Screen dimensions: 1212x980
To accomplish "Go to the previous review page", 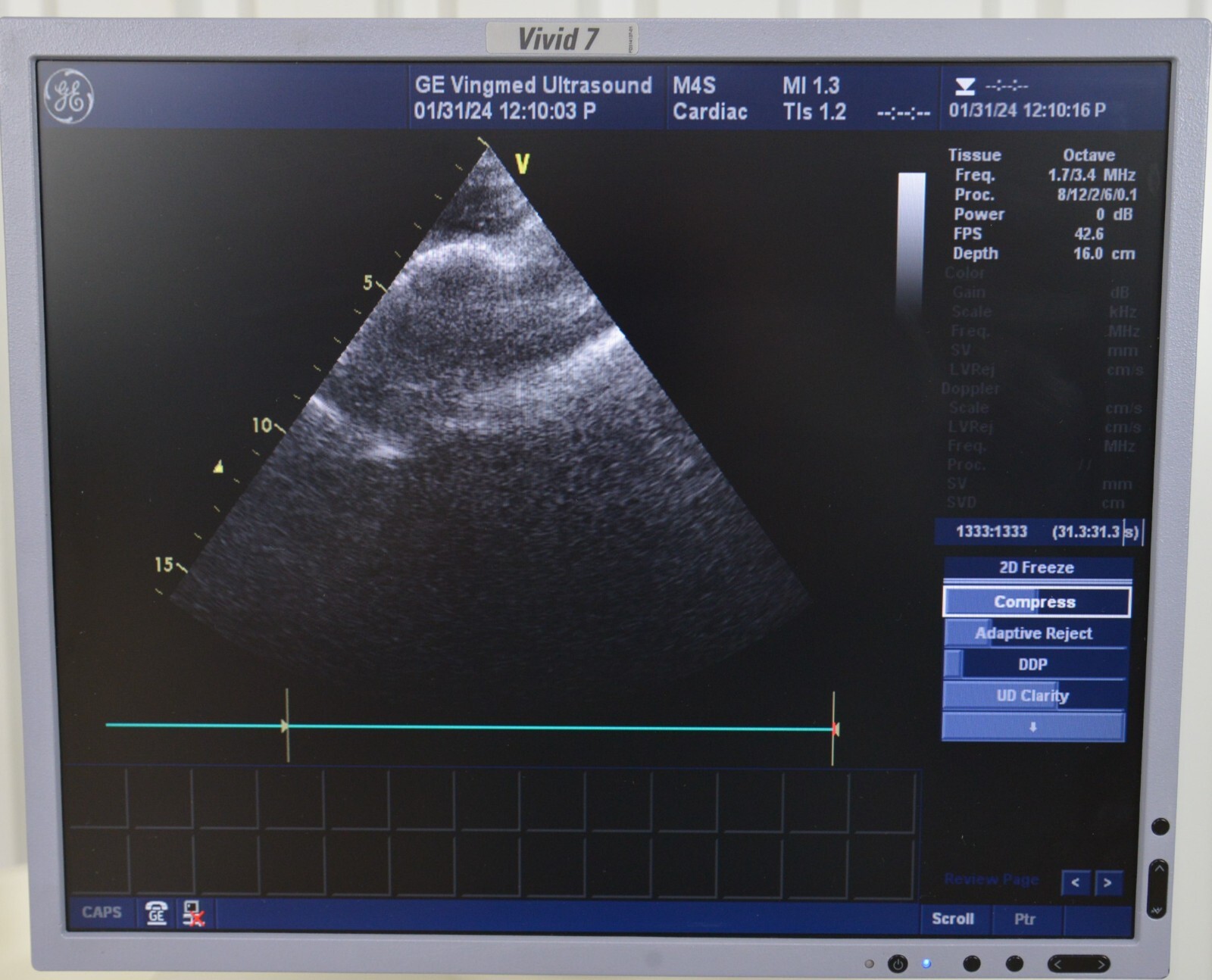I will click(x=1076, y=882).
